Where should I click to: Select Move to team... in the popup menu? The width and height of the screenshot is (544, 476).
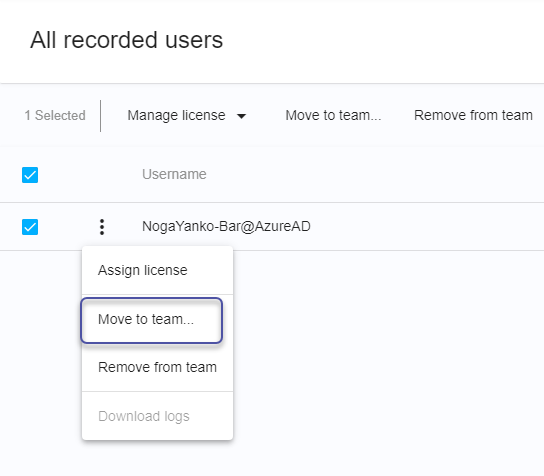[152, 320]
